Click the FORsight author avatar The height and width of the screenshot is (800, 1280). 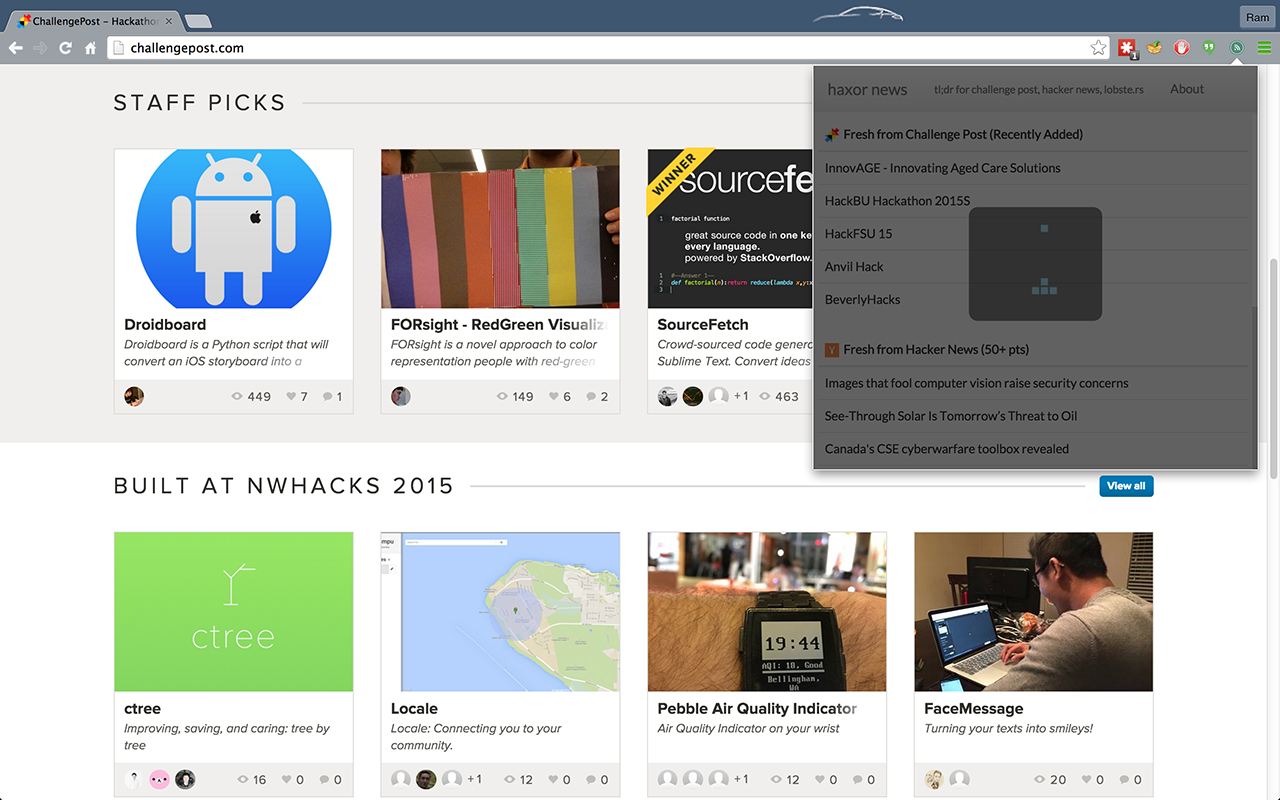pyautogui.click(x=401, y=396)
